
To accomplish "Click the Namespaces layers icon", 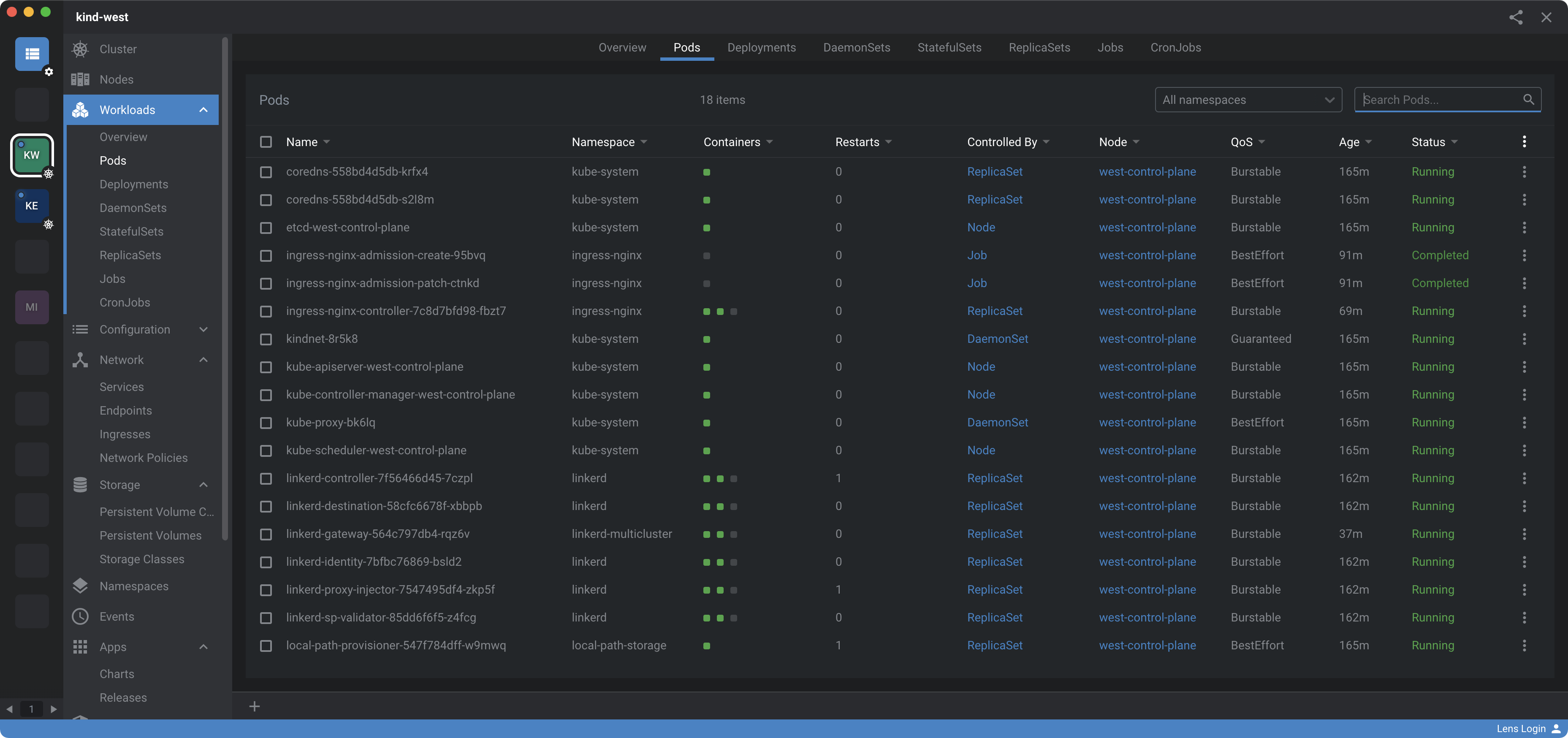I will point(80,586).
